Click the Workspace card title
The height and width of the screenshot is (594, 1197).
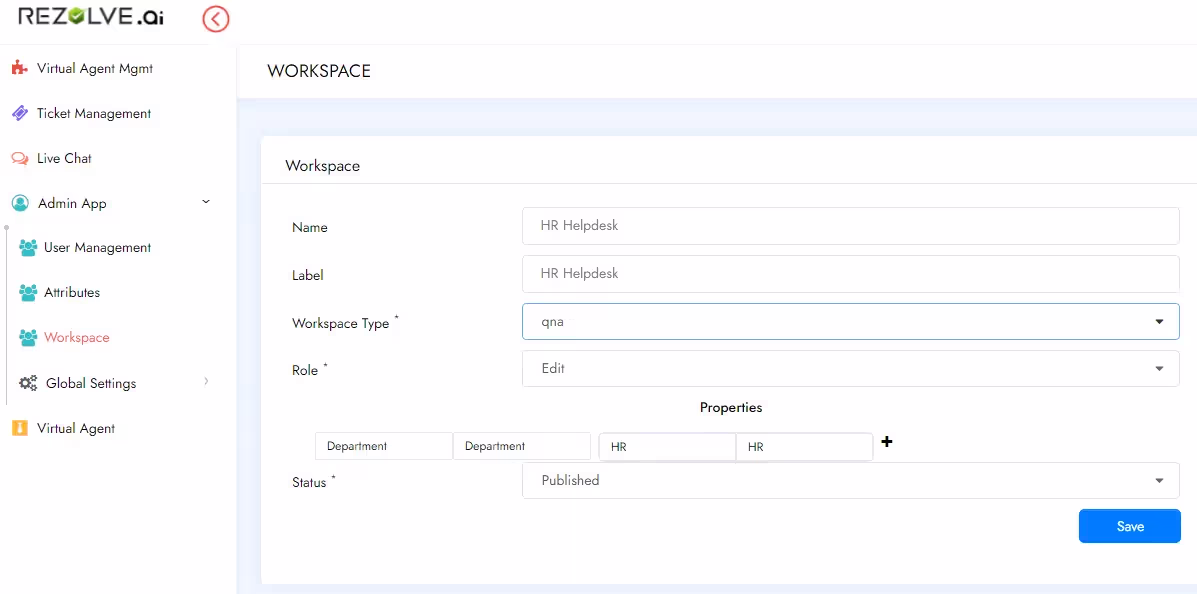pos(322,166)
